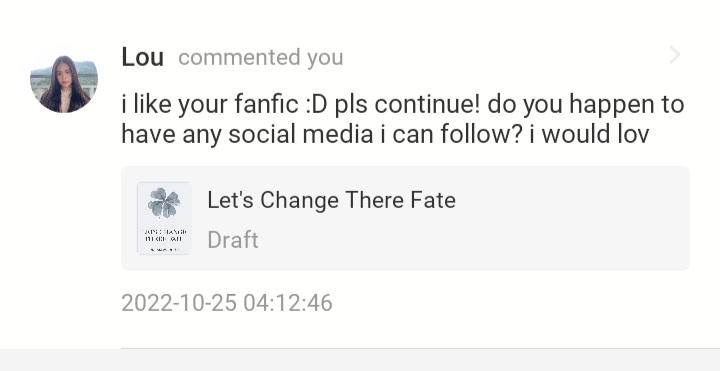Tap the comment line 'have any social media'
The image size is (720, 371).
pos(385,135)
